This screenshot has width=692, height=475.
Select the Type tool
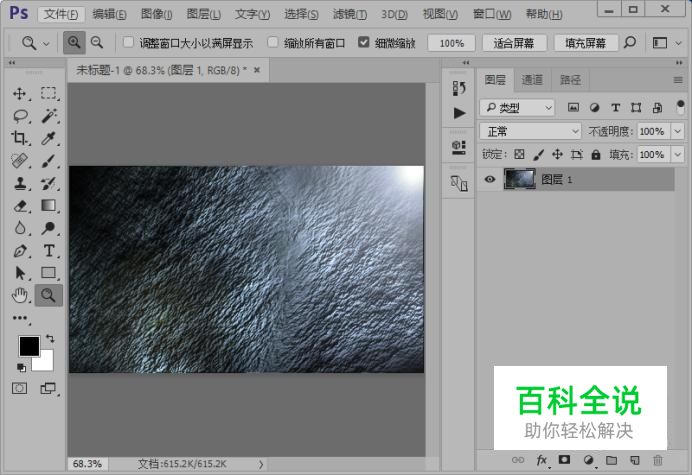[x=49, y=251]
